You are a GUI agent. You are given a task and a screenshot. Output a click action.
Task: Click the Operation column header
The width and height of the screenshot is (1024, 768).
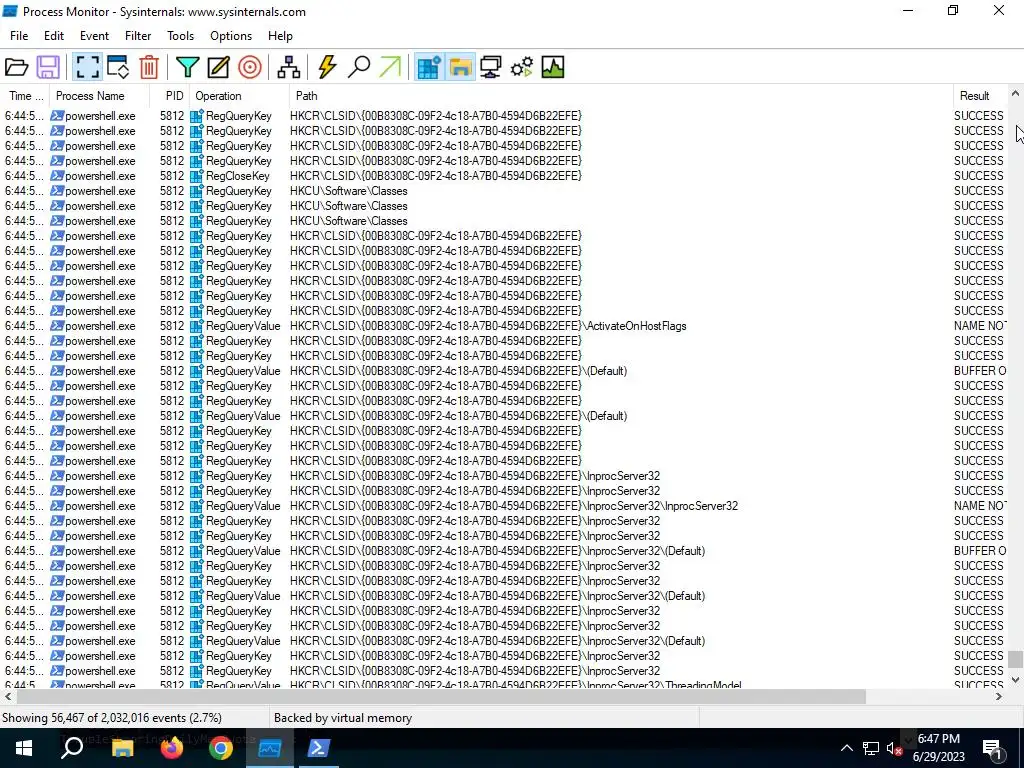(x=239, y=96)
